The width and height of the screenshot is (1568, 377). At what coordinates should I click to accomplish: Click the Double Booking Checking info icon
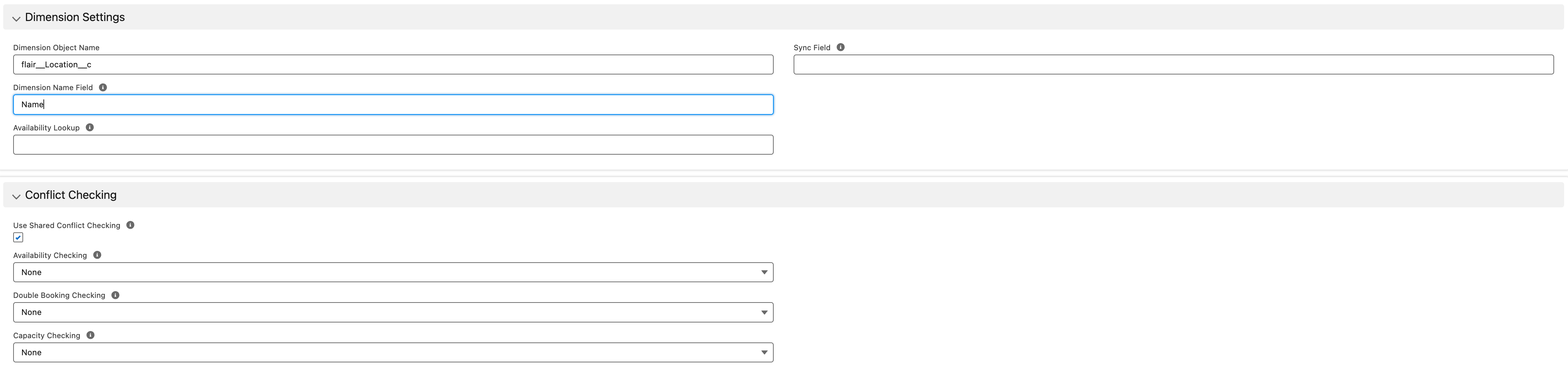click(x=115, y=295)
